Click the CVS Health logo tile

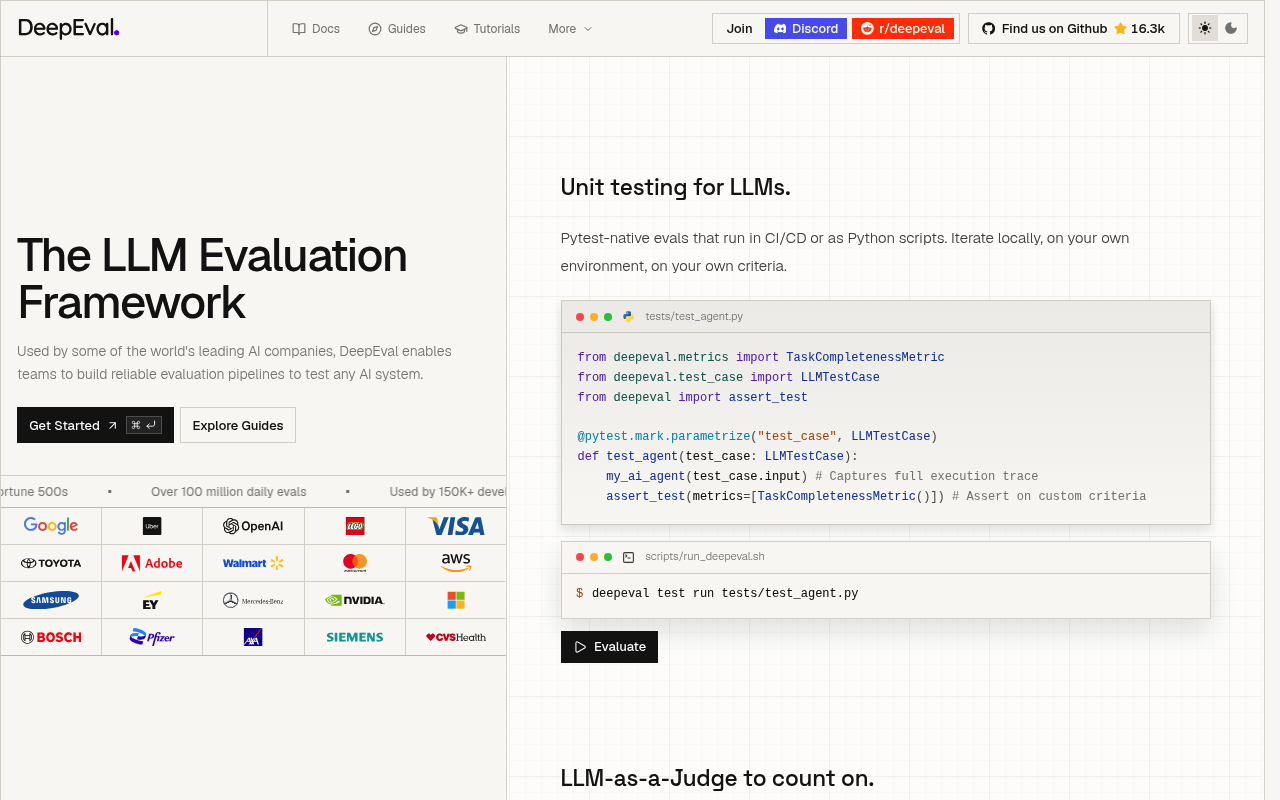pyautogui.click(x=456, y=637)
